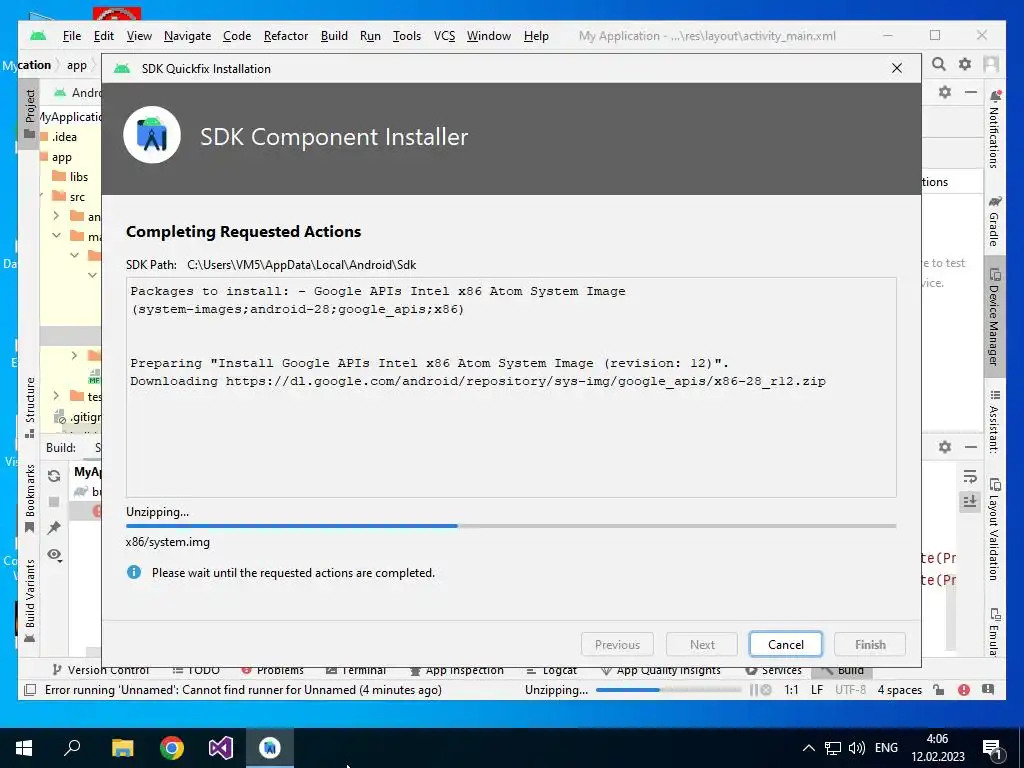
Task: Open the Refactor menu
Action: tap(286, 36)
